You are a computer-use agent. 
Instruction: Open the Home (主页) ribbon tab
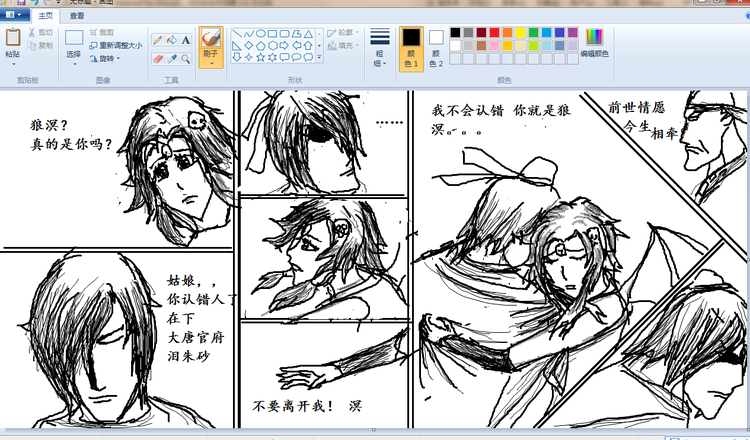[44, 16]
